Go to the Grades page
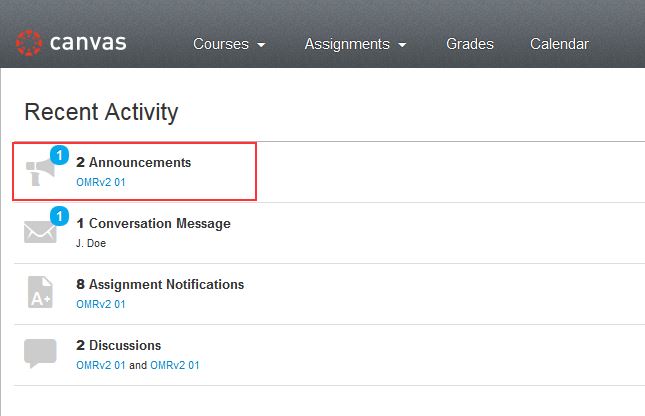Viewport: 645px width, 416px height. tap(470, 44)
